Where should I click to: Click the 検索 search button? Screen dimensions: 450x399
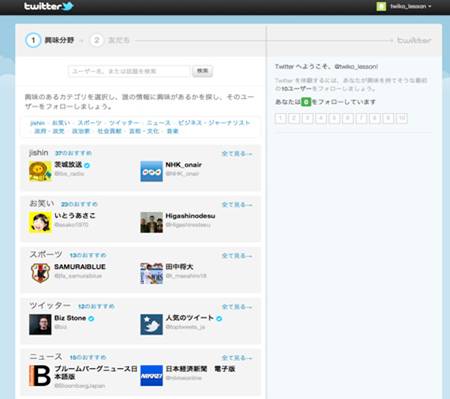202,71
